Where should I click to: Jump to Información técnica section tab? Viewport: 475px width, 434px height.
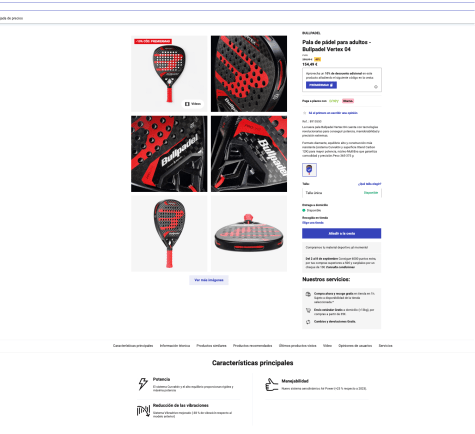coord(175,346)
